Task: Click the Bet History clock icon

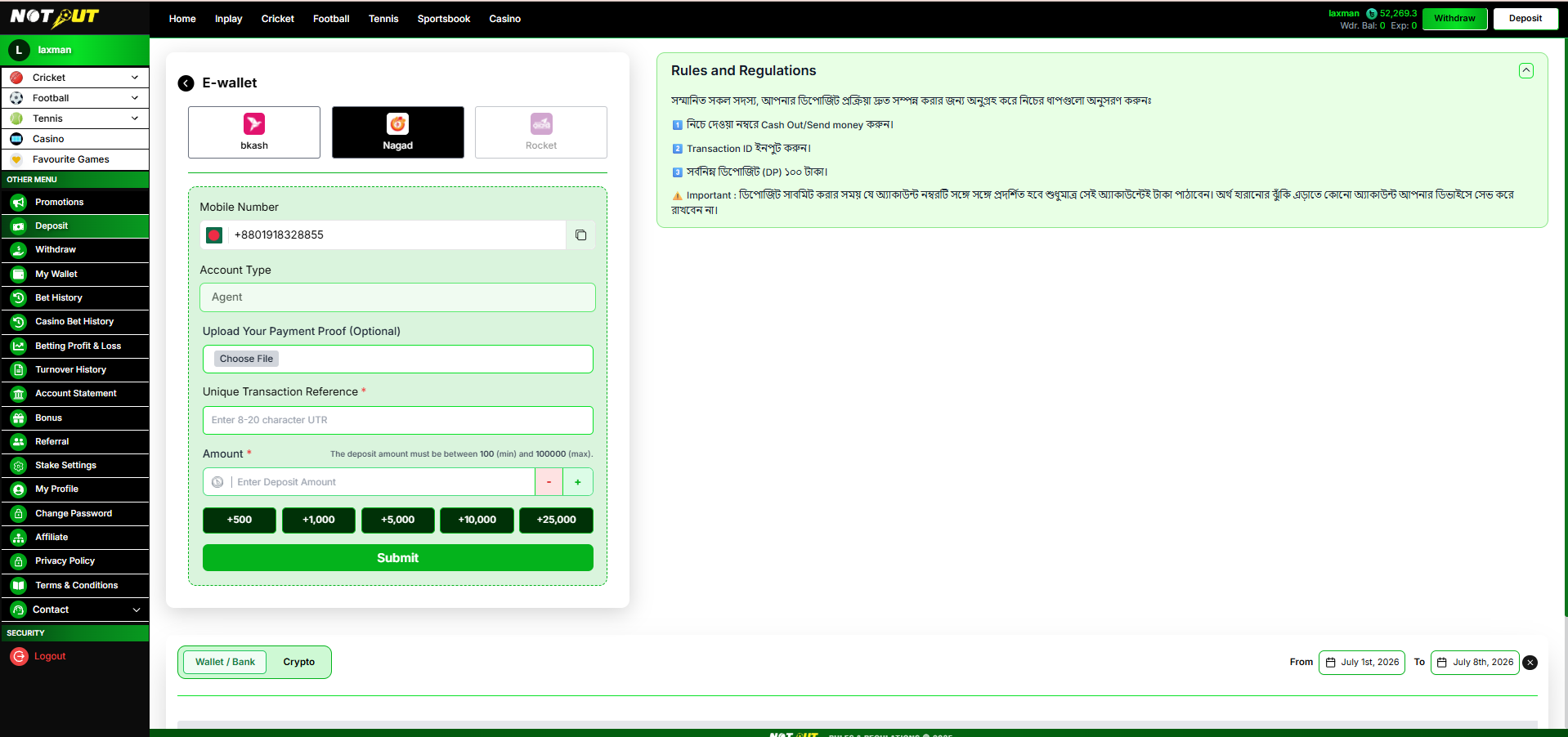Action: (19, 298)
